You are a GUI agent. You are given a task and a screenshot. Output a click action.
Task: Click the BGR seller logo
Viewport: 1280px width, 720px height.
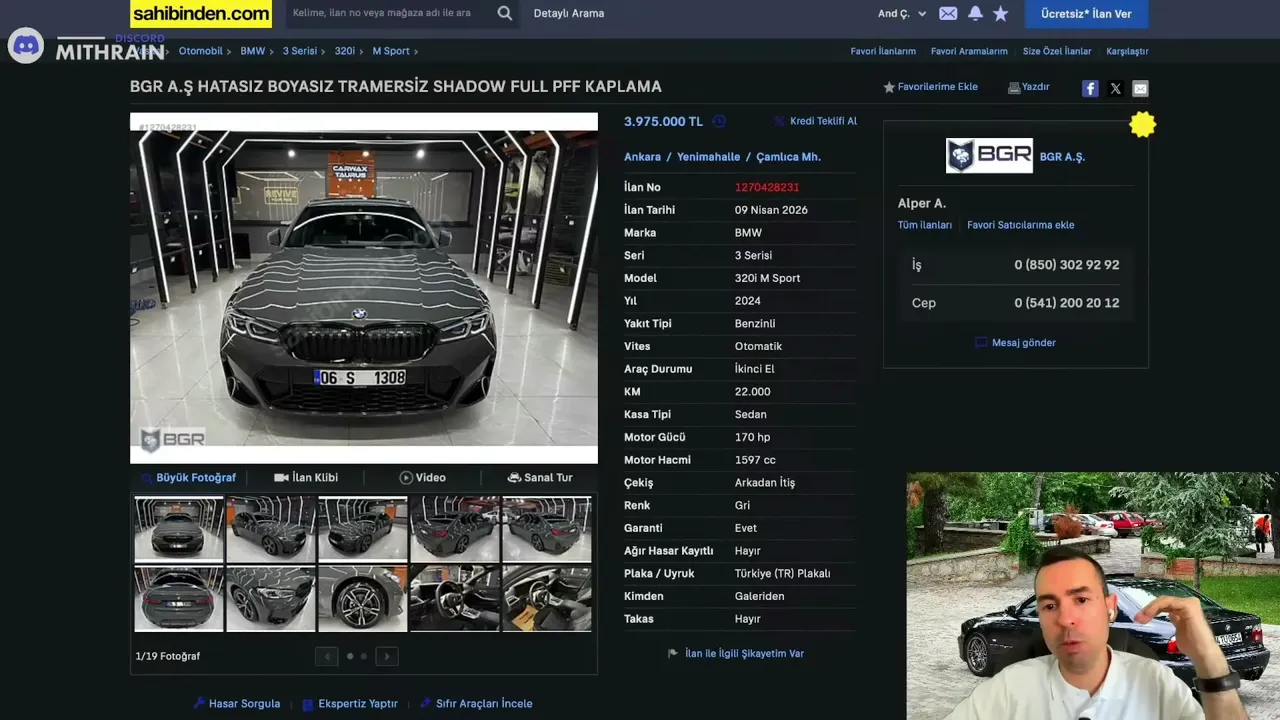coord(989,156)
